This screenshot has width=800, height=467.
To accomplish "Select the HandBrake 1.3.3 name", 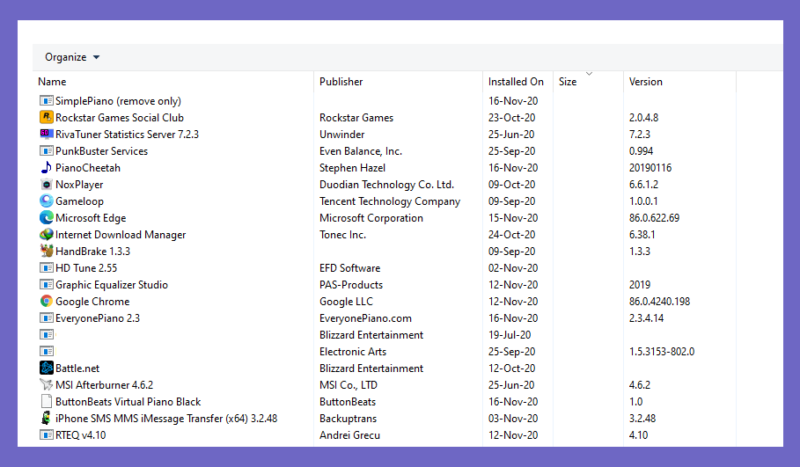I will click(x=93, y=251).
